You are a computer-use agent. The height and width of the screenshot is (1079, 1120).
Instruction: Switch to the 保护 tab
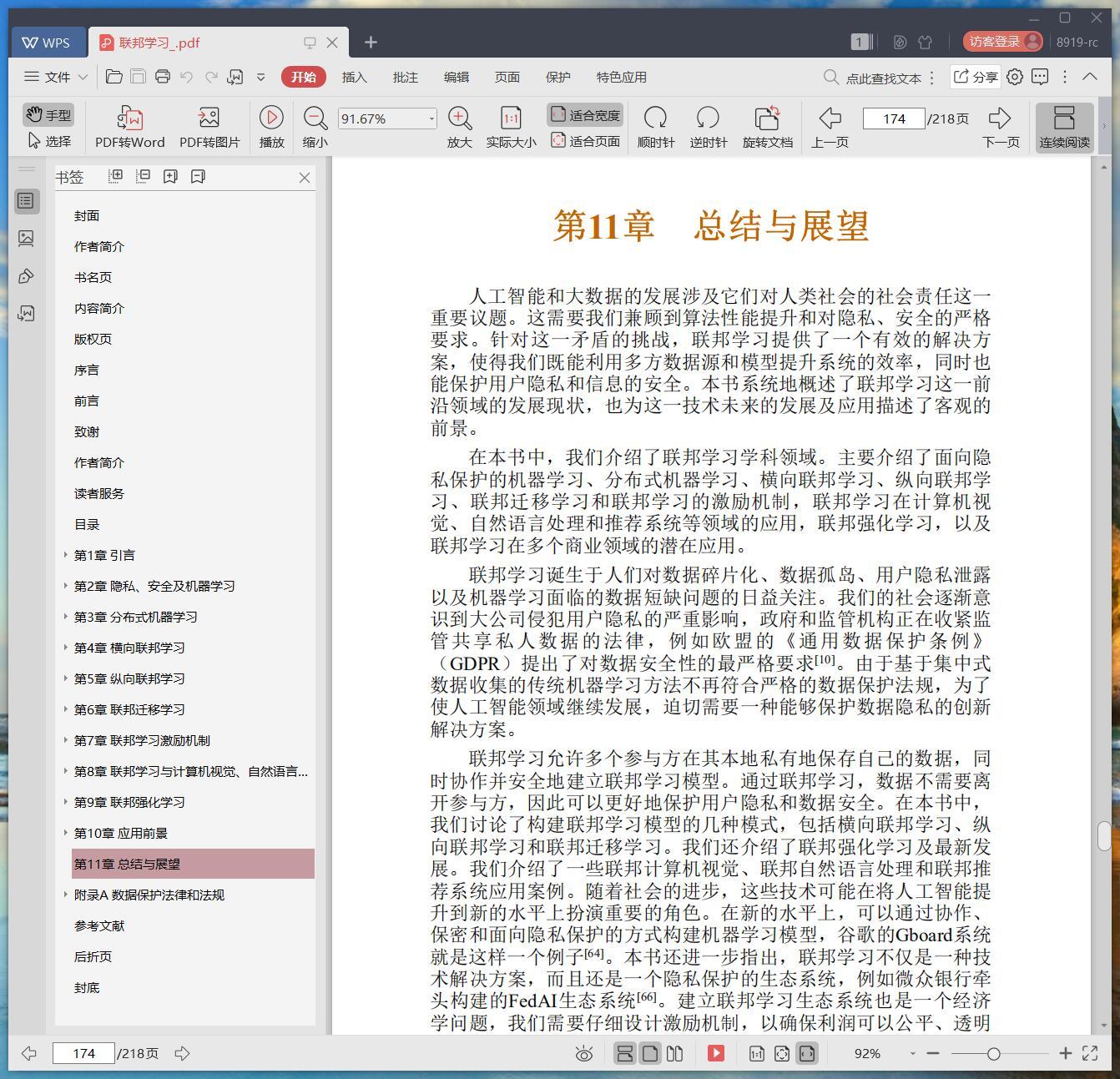(557, 77)
